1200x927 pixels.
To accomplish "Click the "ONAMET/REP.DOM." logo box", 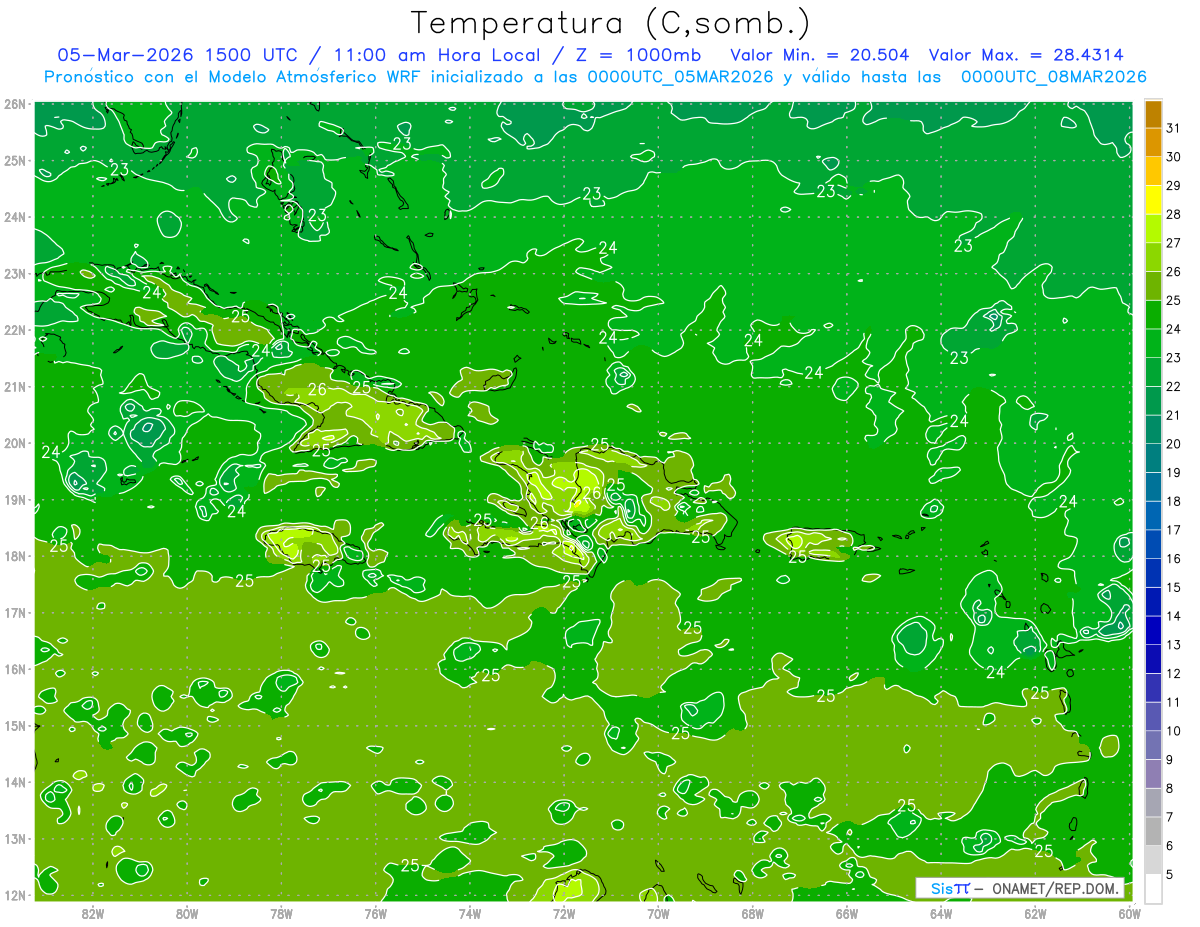I will (1020, 888).
